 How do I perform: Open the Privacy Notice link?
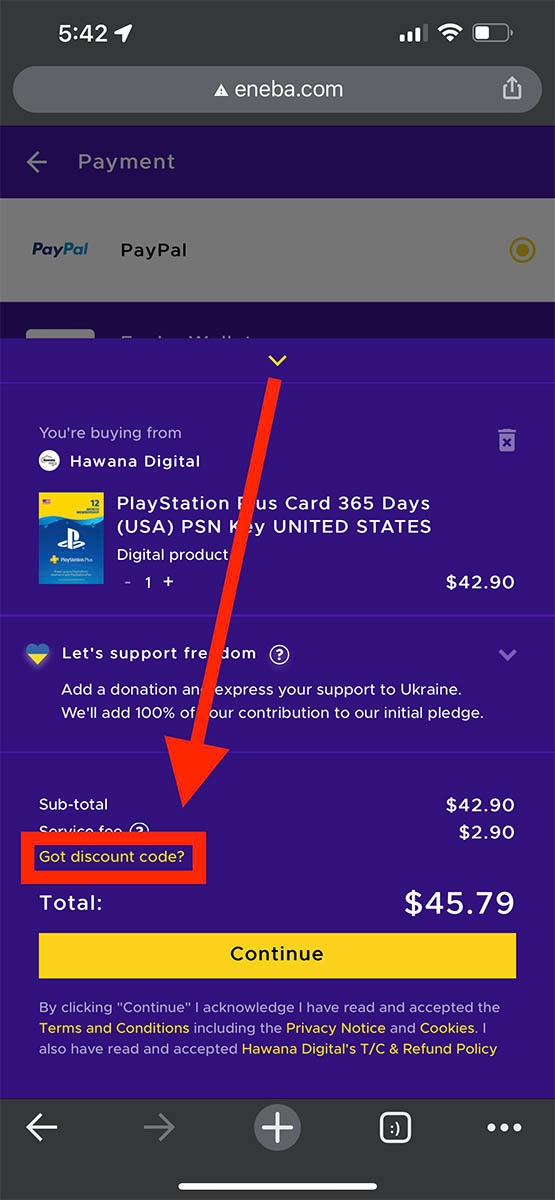click(x=336, y=1028)
